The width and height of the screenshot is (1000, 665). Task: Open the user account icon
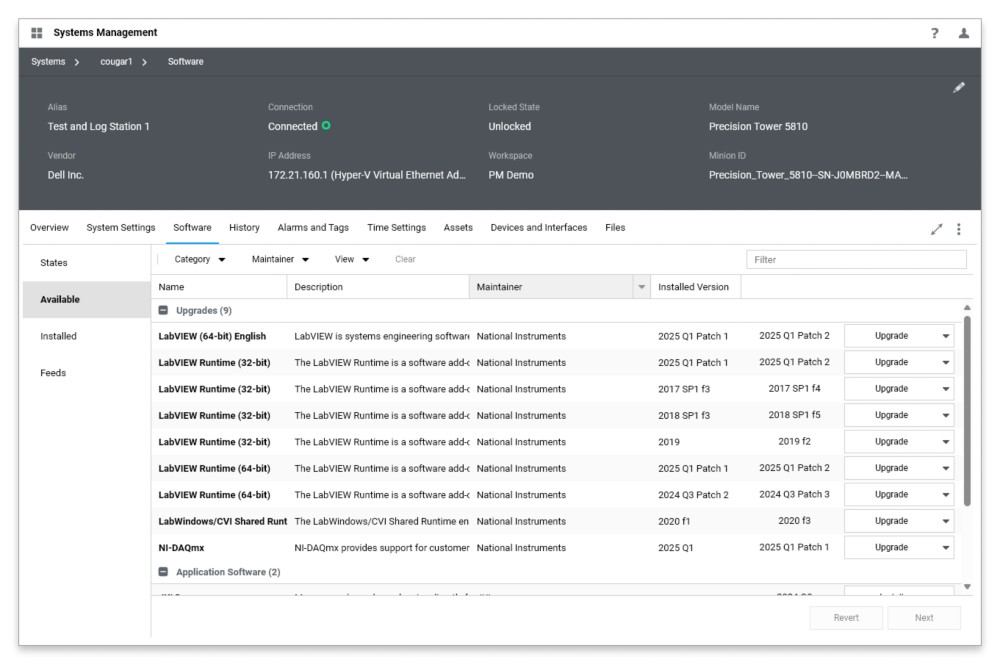(964, 33)
